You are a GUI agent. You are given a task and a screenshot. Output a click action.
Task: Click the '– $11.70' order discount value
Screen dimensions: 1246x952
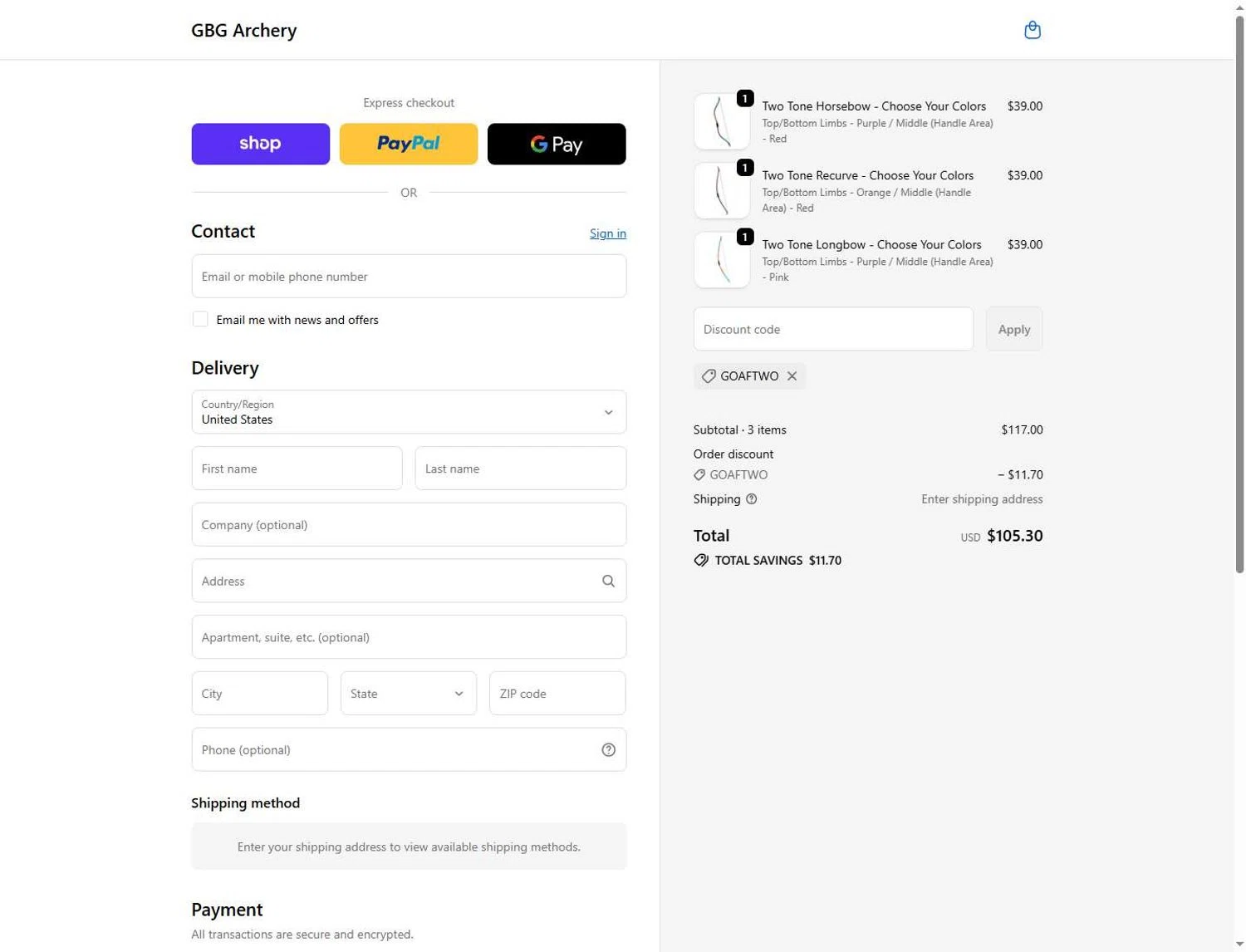click(x=1020, y=475)
